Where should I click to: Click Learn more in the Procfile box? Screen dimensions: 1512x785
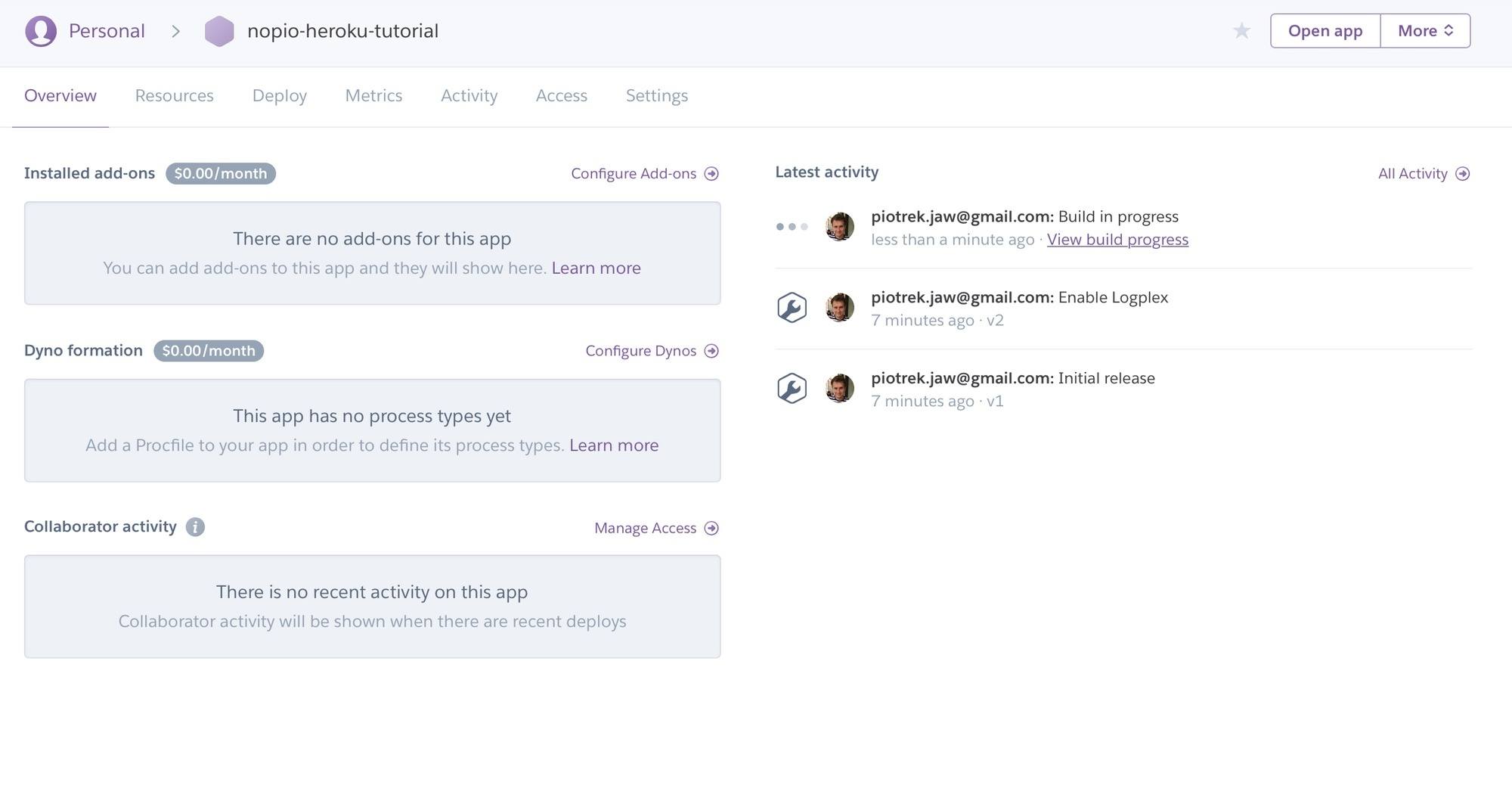click(614, 445)
